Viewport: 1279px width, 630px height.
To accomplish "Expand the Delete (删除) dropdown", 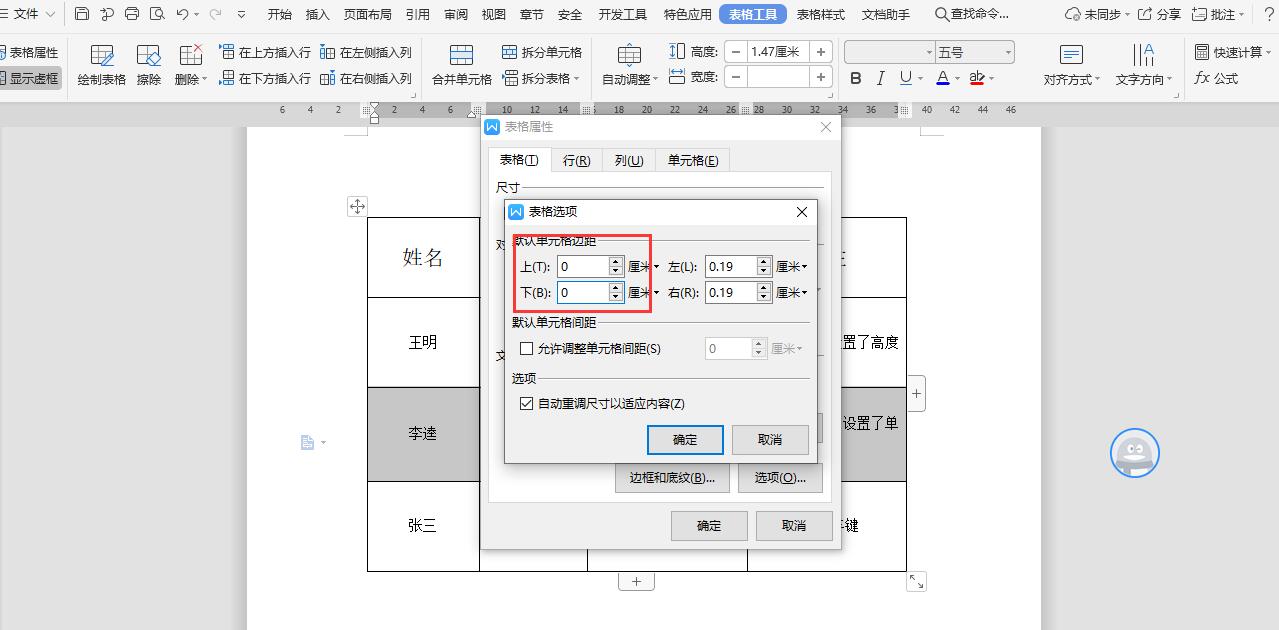I will pyautogui.click(x=204, y=80).
